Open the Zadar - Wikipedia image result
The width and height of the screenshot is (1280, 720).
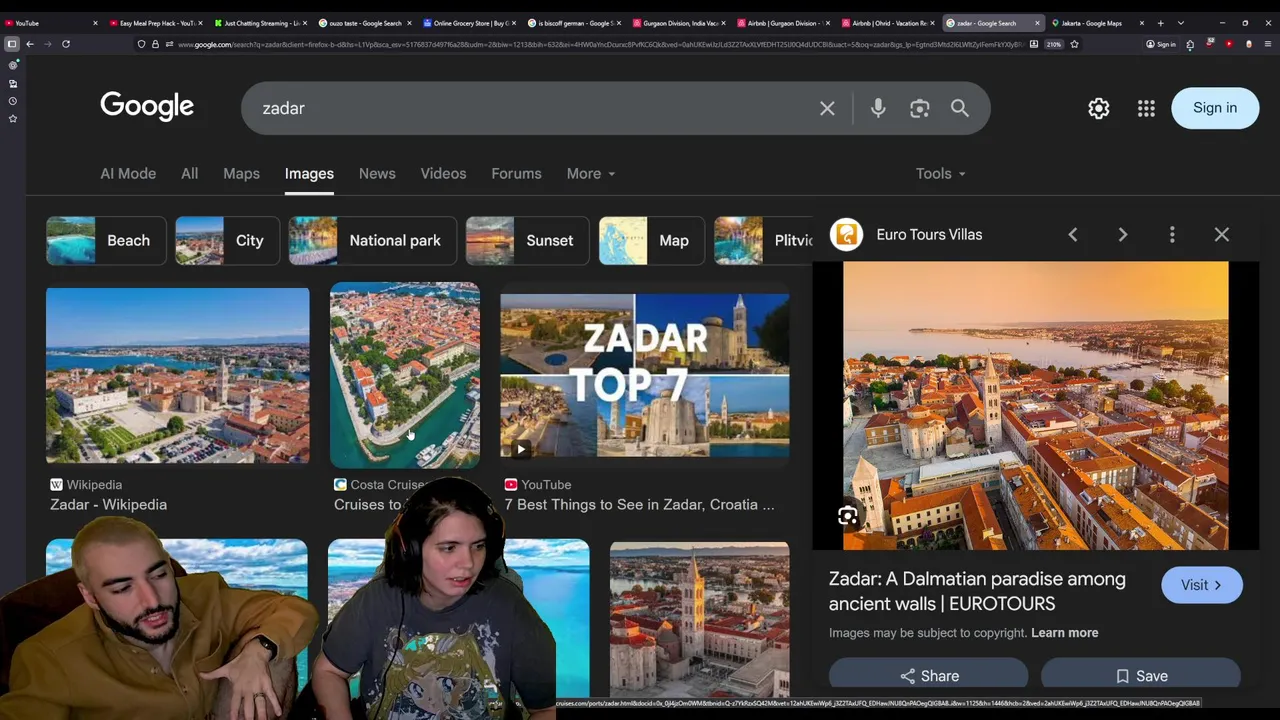coord(178,375)
